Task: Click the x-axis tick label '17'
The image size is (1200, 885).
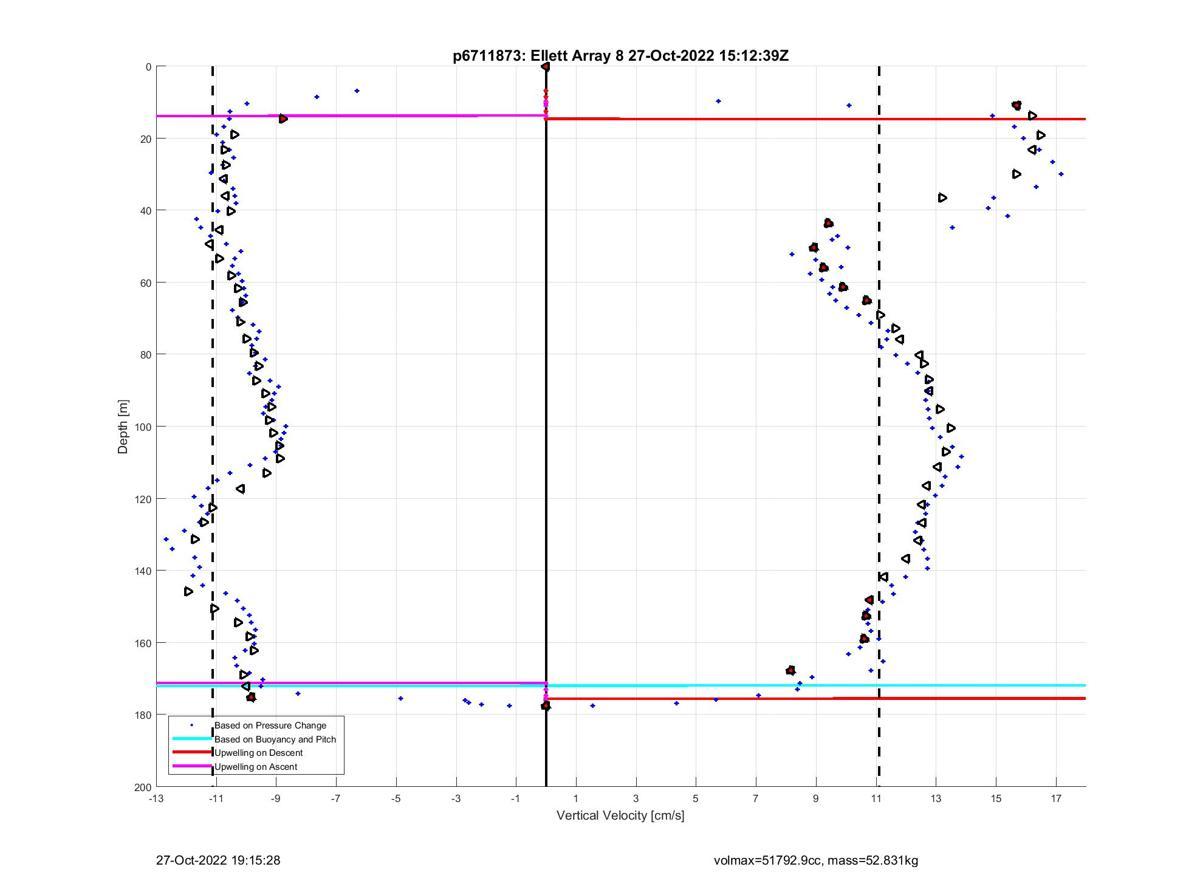Action: coord(1056,798)
